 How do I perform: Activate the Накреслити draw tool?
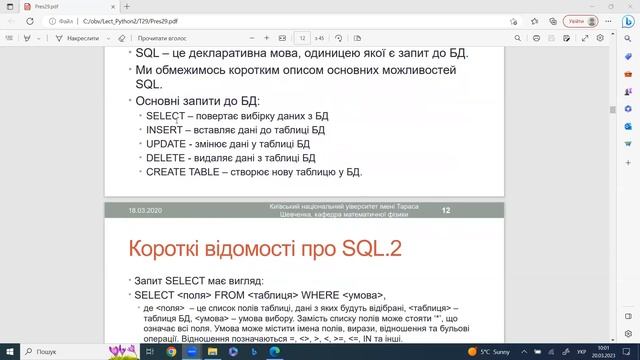tap(77, 38)
